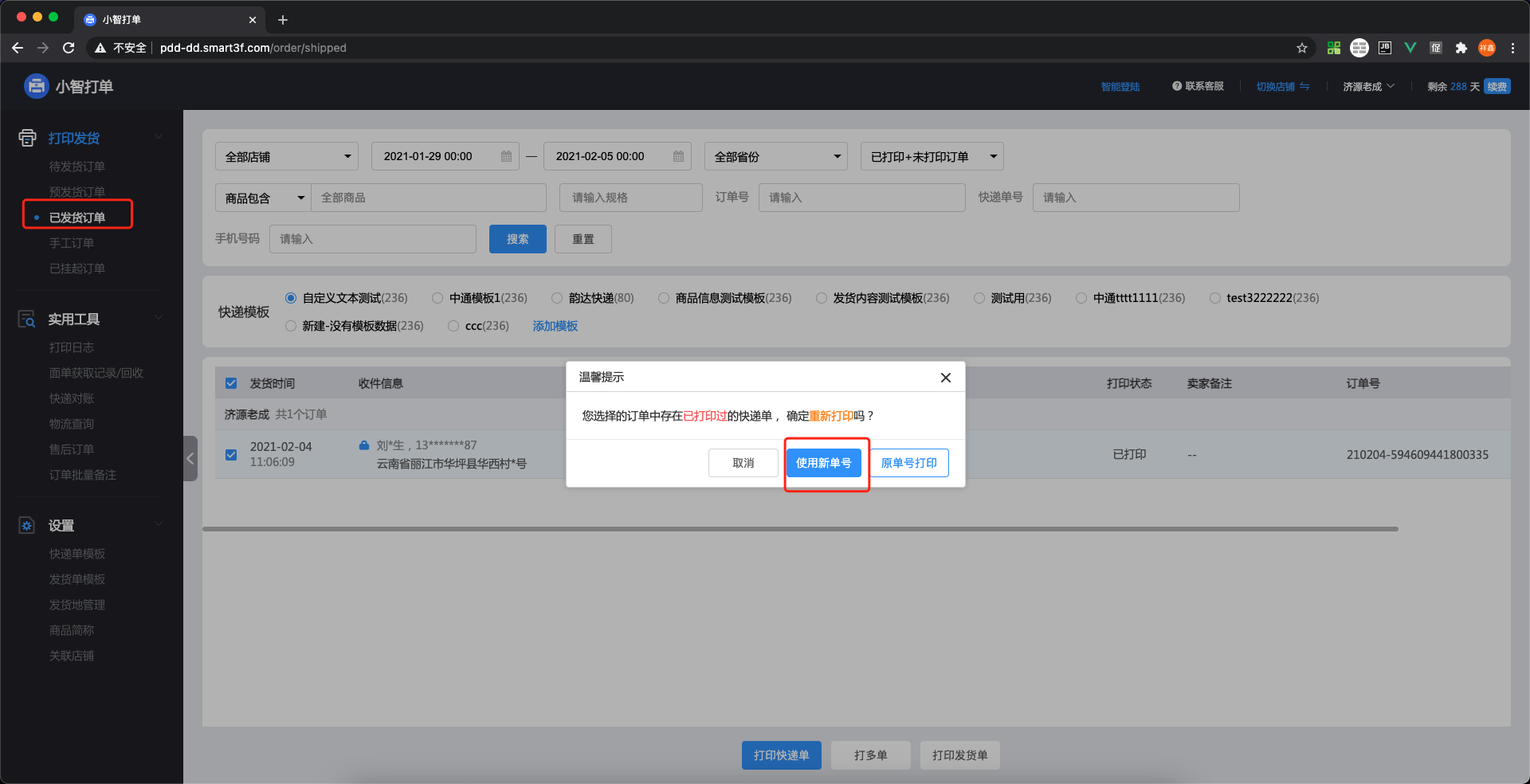This screenshot has width=1530, height=784.
Task: Click the 不安全 warning icon in the address bar
Action: tap(100, 48)
